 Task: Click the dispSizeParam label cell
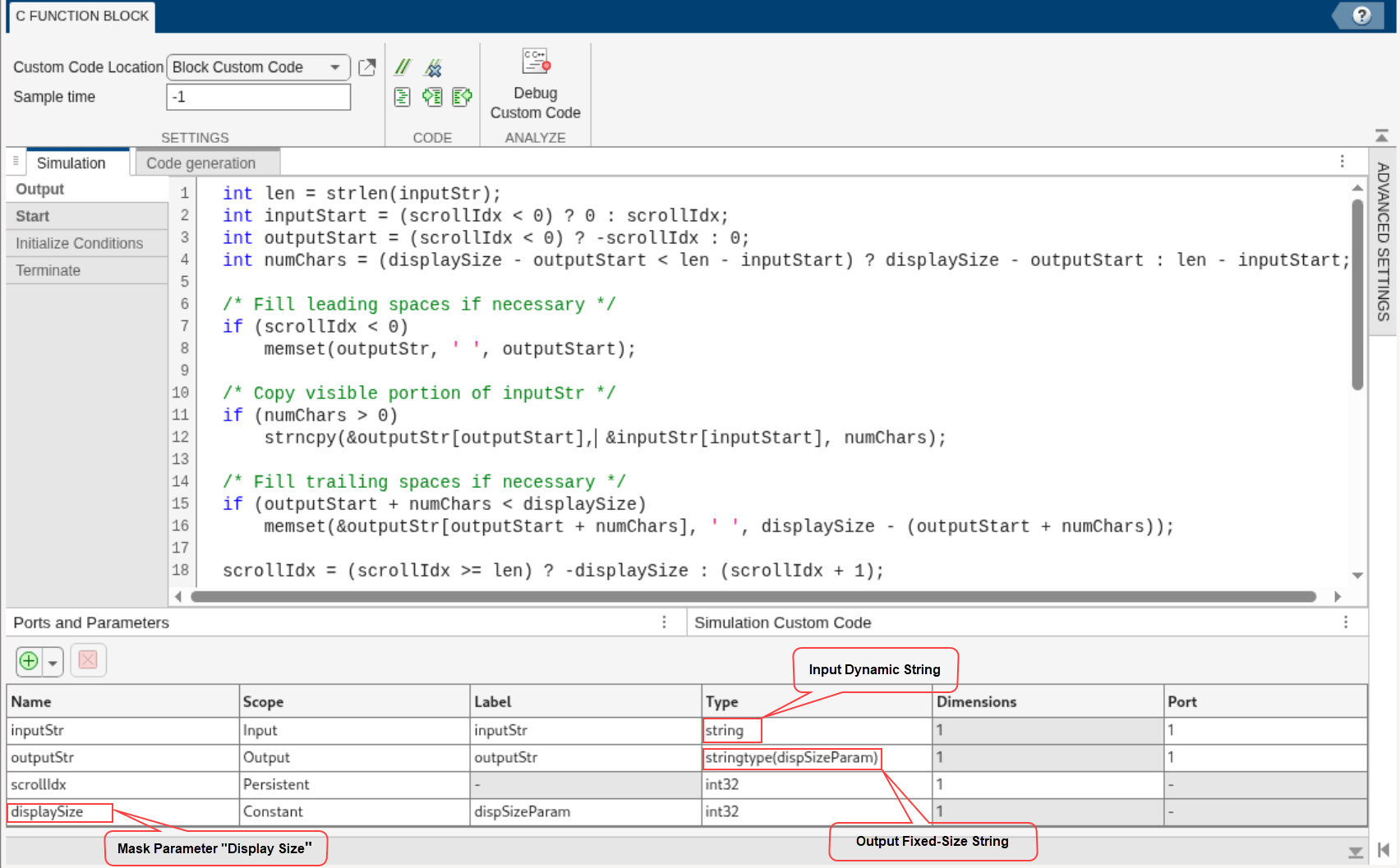pyautogui.click(x=586, y=811)
